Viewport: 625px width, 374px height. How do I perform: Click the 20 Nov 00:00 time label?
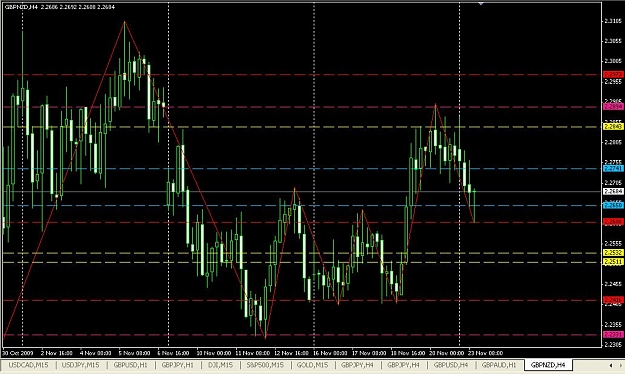coord(446,353)
